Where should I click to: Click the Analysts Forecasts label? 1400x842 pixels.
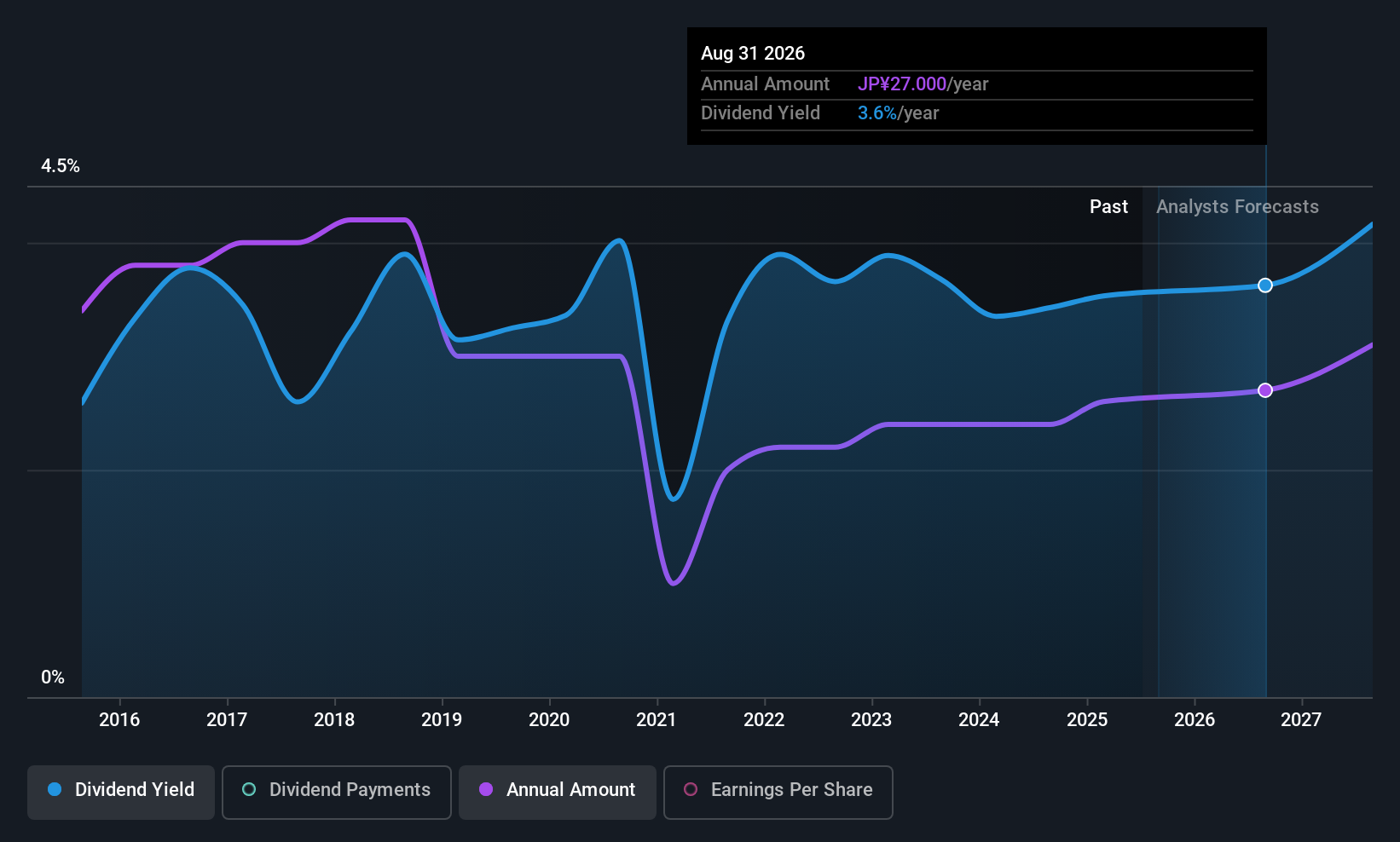pyautogui.click(x=1237, y=207)
